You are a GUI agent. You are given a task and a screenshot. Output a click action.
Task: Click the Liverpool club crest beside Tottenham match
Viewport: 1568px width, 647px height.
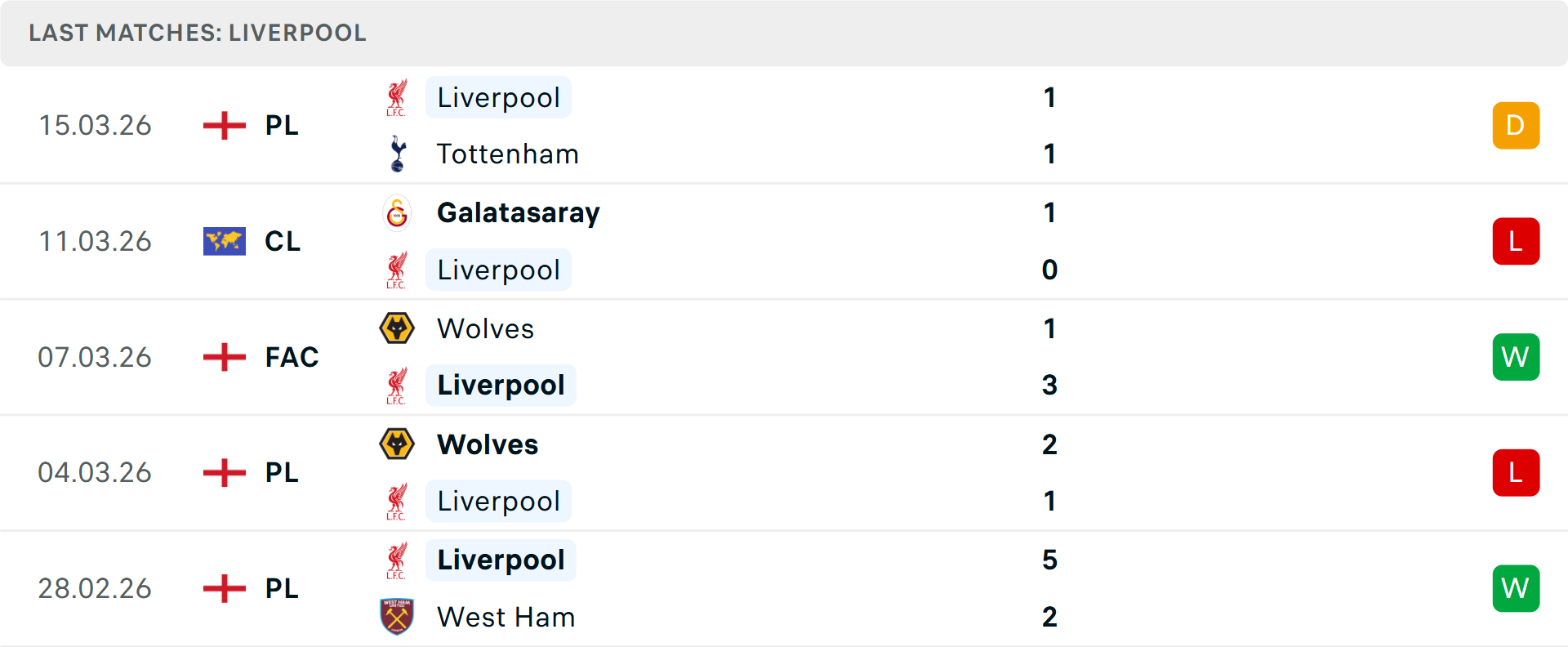coord(397,96)
